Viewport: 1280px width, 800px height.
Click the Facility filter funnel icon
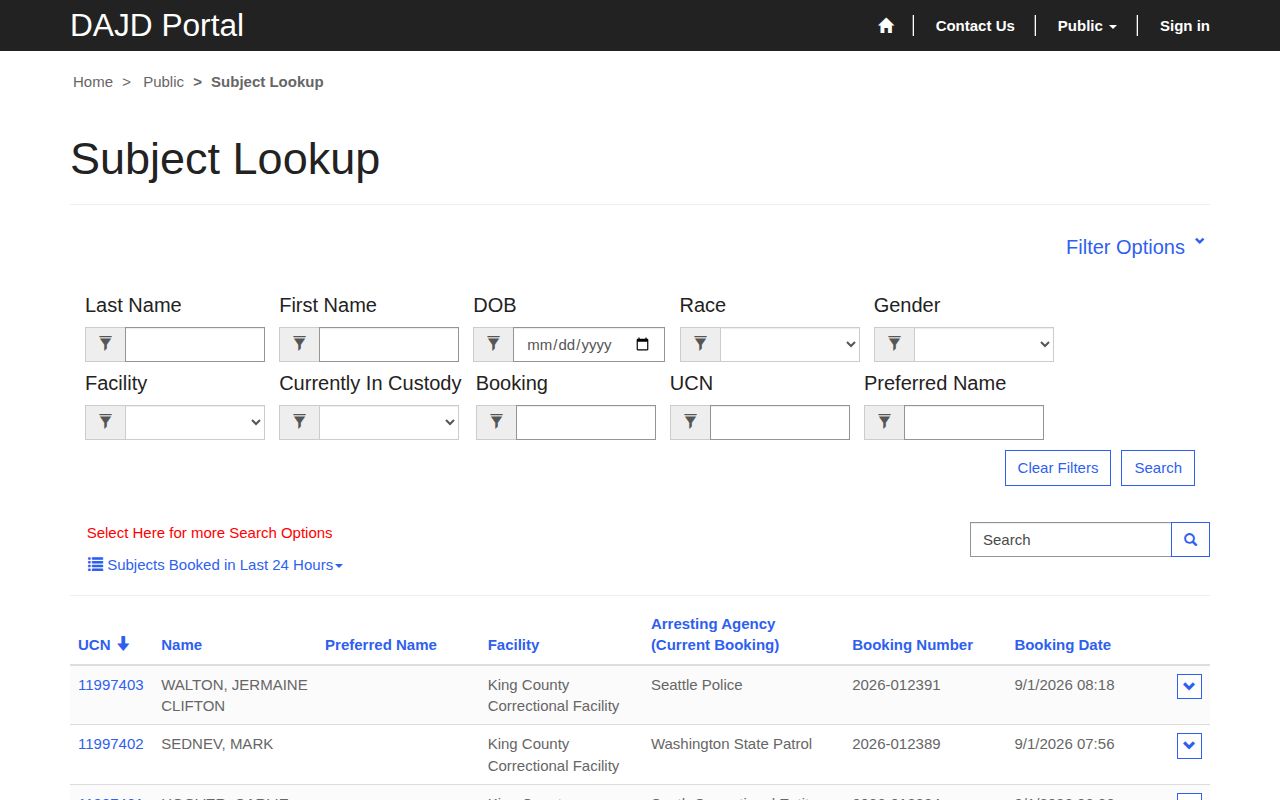[x=105, y=422]
